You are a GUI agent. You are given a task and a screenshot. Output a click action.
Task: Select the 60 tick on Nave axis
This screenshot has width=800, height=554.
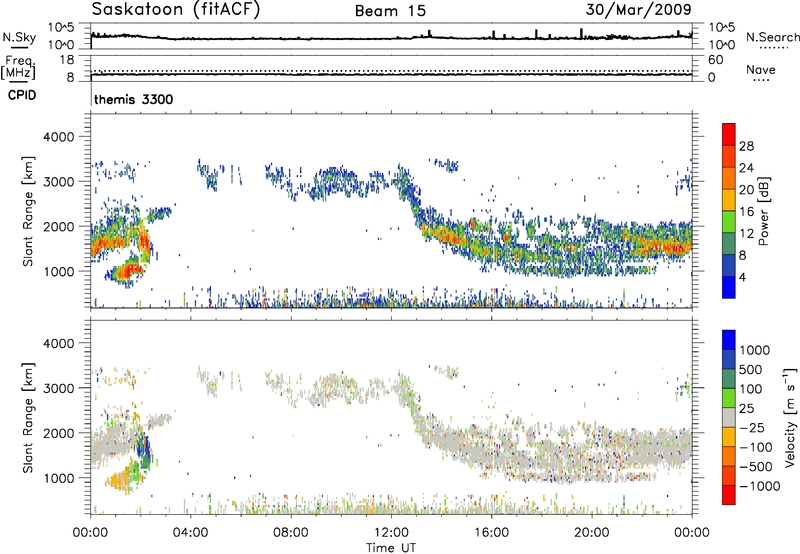click(x=715, y=60)
